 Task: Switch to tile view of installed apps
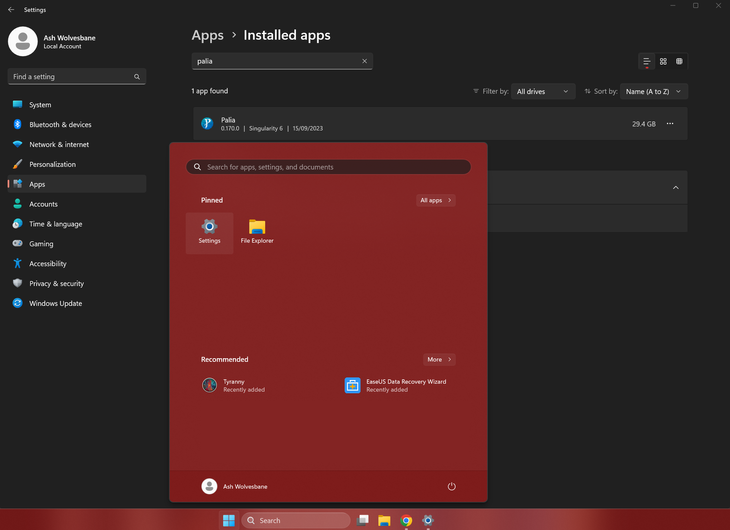point(679,61)
